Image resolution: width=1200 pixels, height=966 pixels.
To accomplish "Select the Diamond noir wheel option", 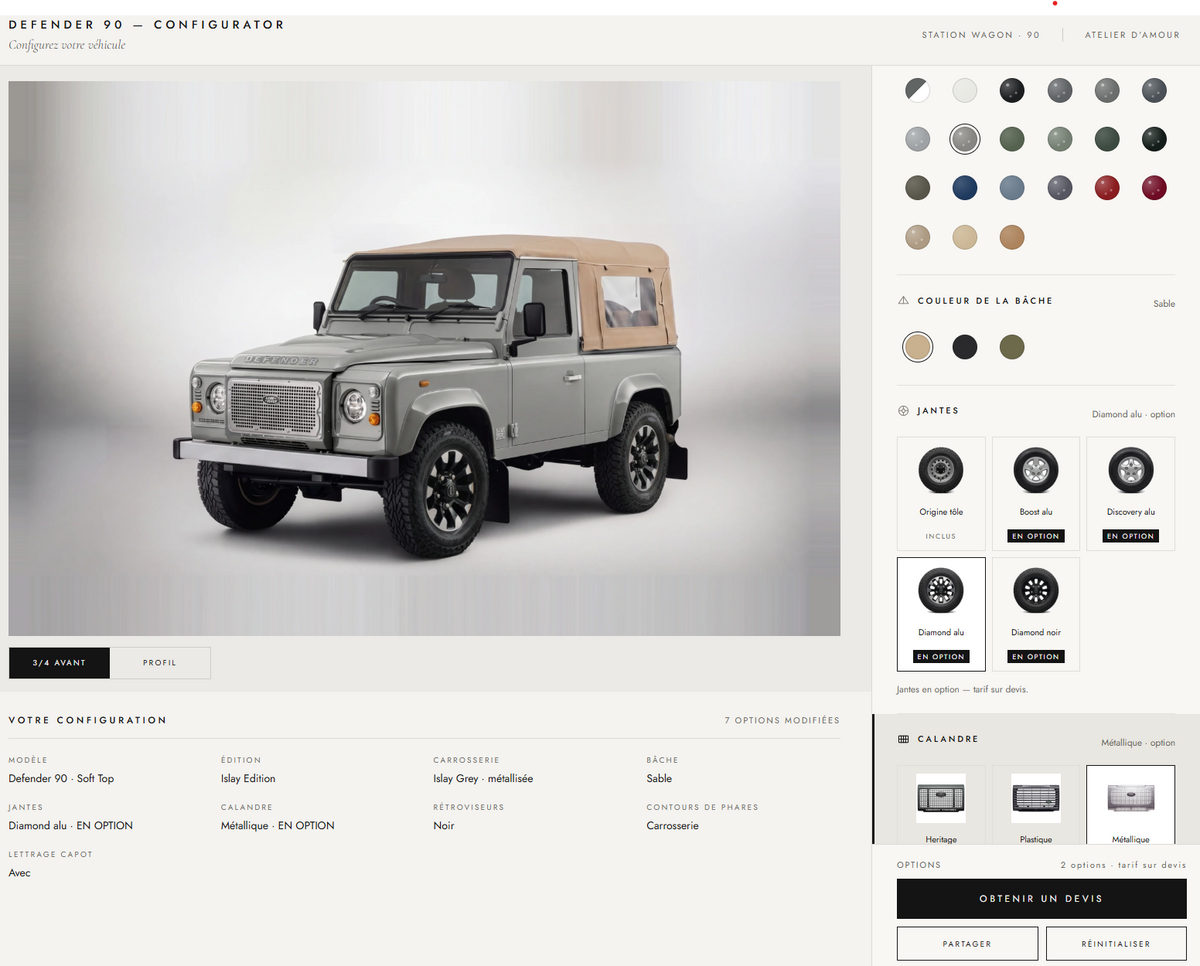I will (x=1036, y=614).
